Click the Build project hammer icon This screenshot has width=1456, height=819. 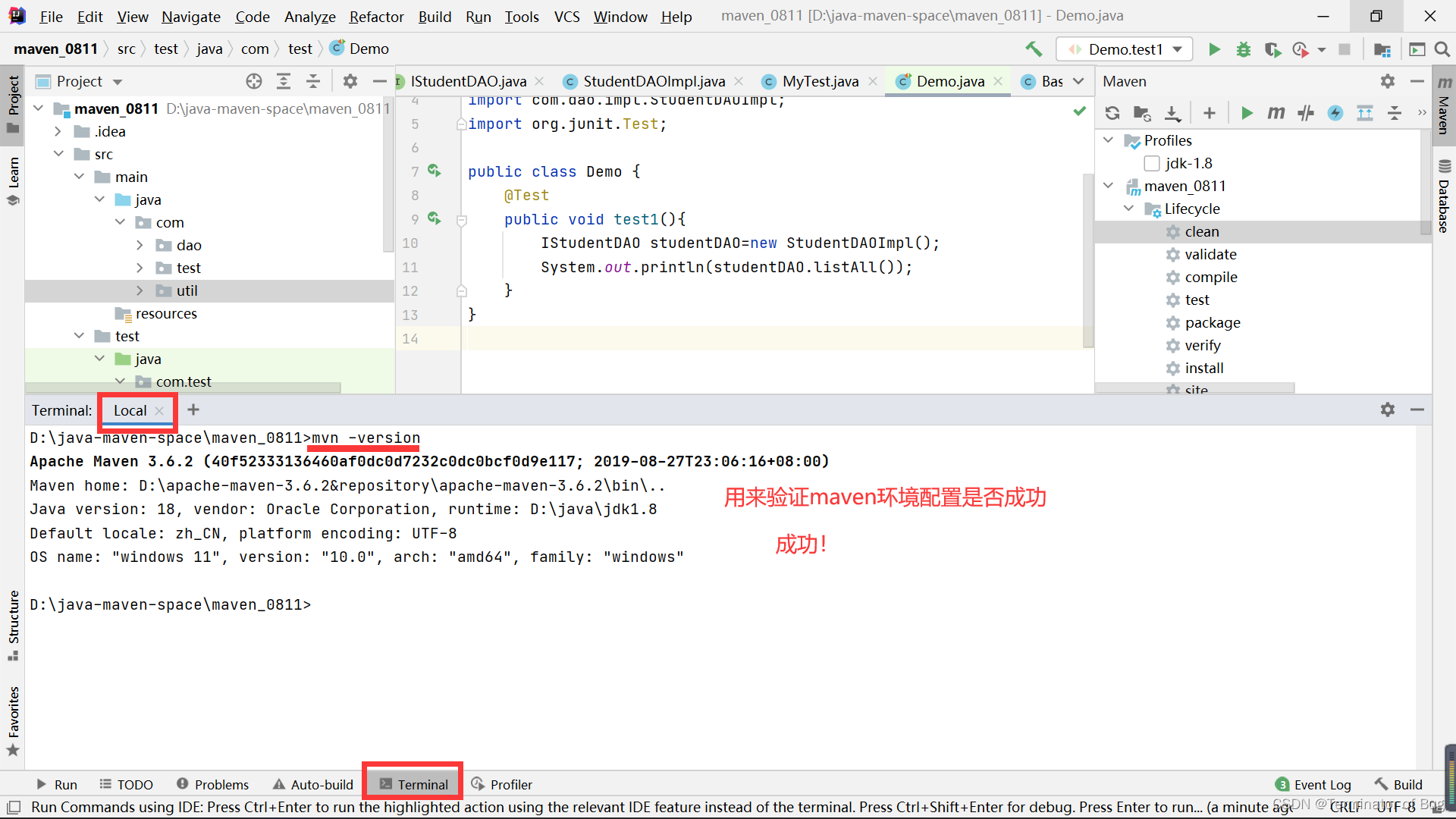pyautogui.click(x=1033, y=49)
